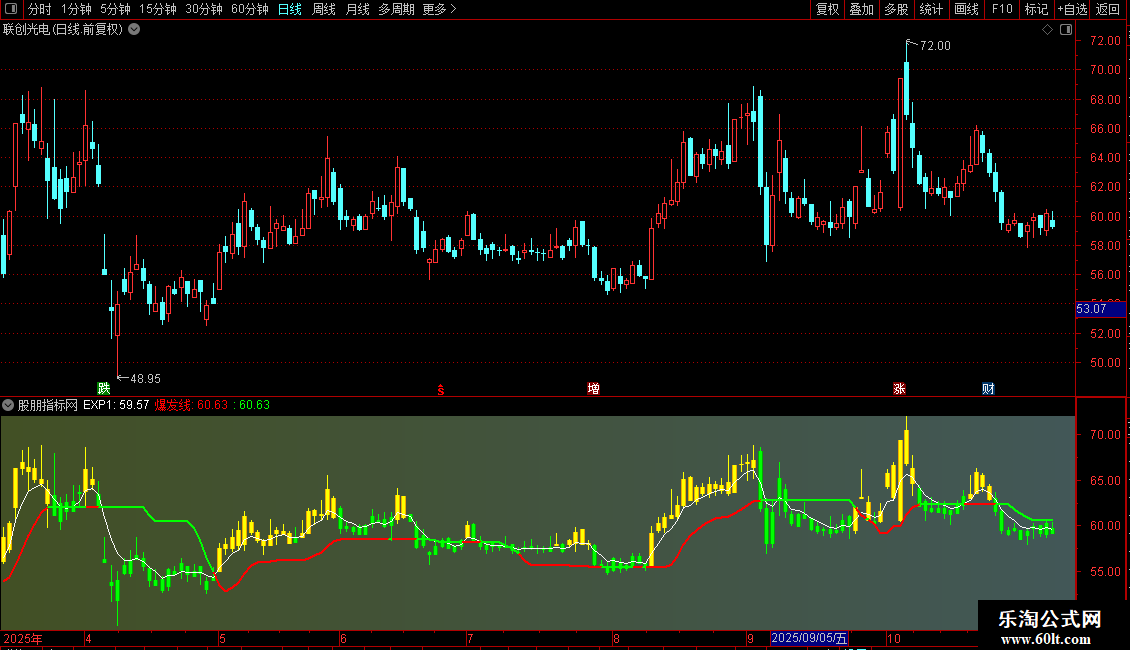
Task: Select the 60分钟 period
Action: coord(250,9)
